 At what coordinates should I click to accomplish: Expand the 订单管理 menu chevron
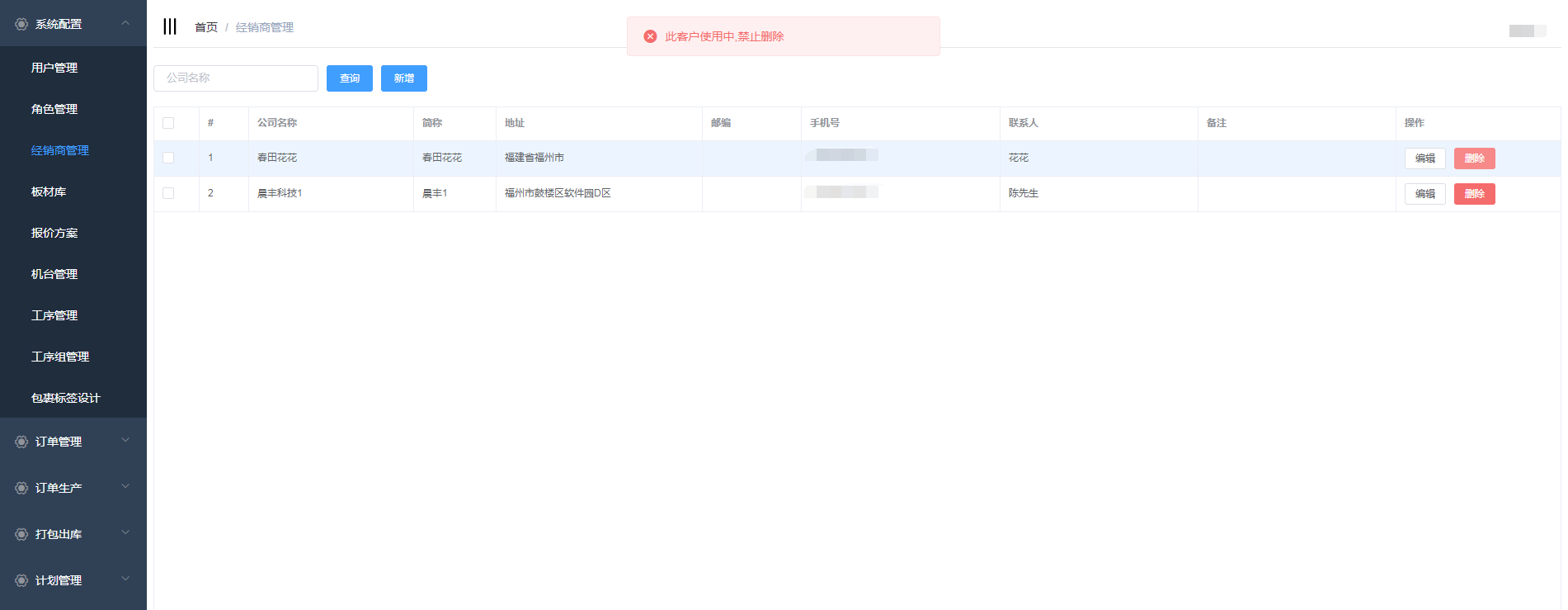pyautogui.click(x=125, y=441)
